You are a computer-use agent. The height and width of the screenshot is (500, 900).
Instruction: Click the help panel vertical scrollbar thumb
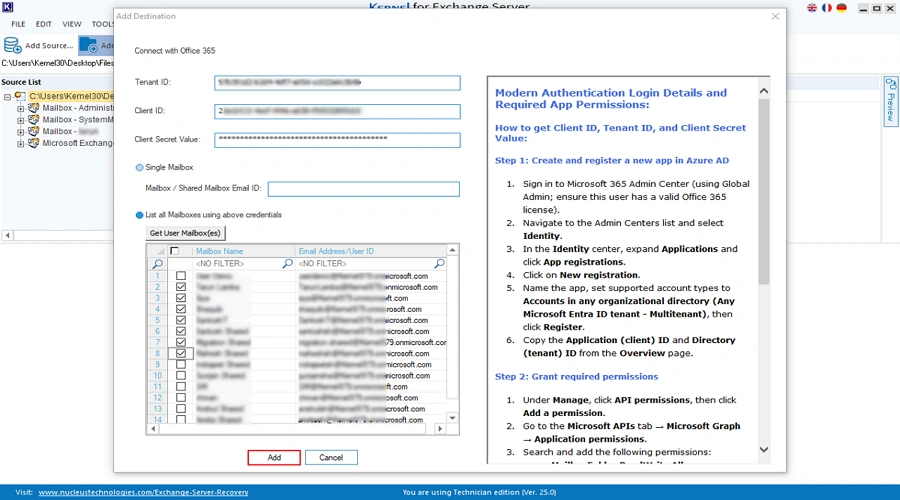pos(763,192)
